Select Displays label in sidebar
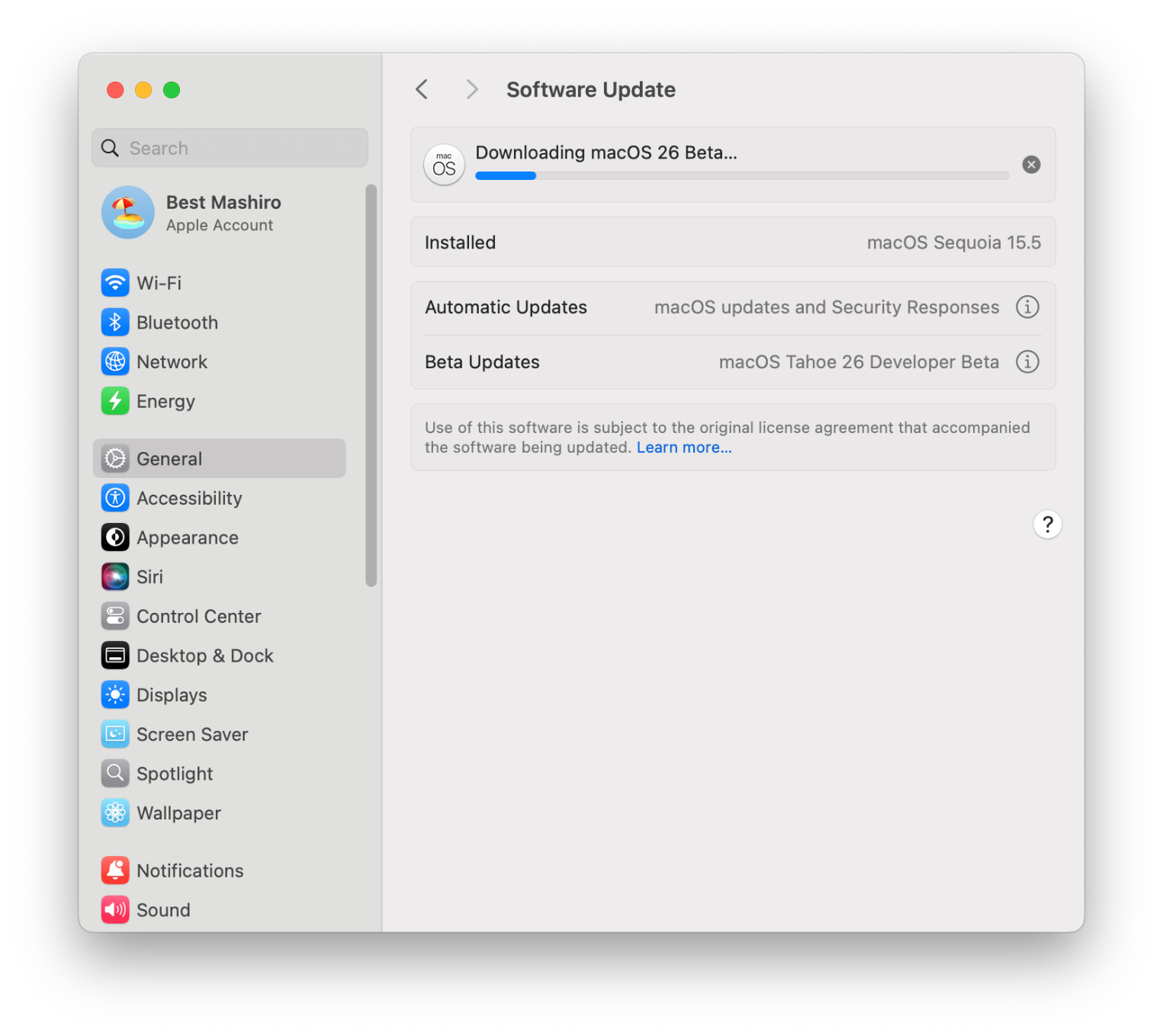Viewport: 1163px width, 1036px height. (x=172, y=695)
